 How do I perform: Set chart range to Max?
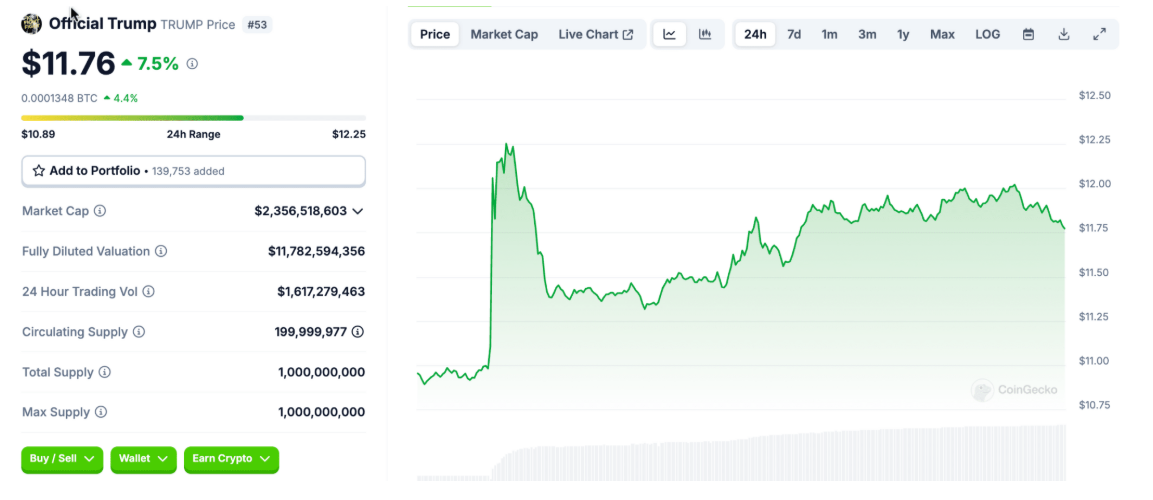[942, 35]
